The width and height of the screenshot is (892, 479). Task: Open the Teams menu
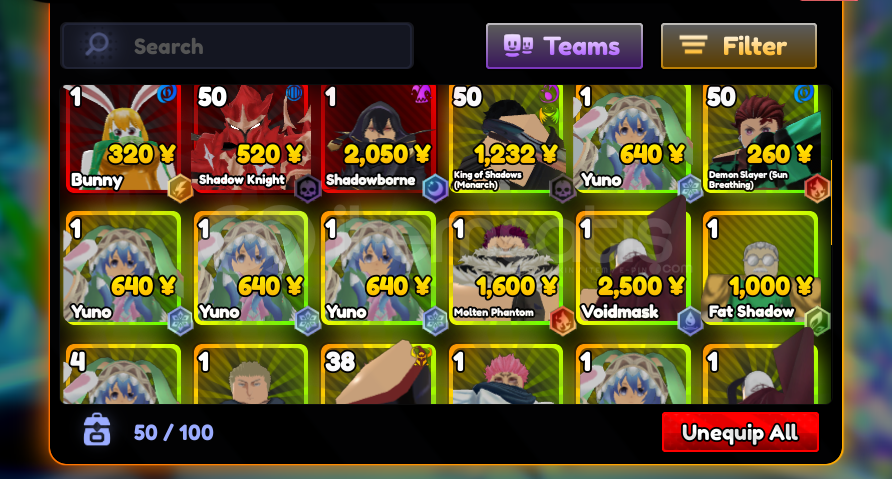click(x=564, y=46)
